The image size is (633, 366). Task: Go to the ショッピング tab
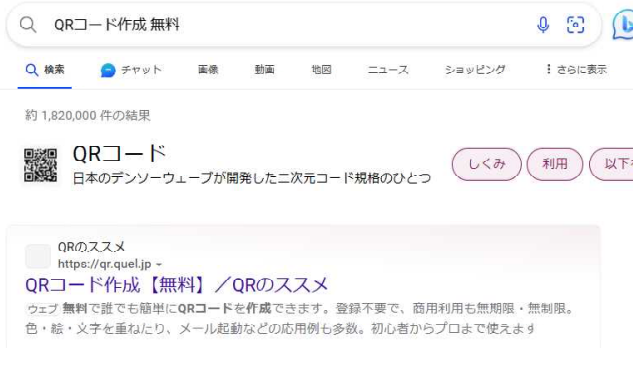[475, 69]
